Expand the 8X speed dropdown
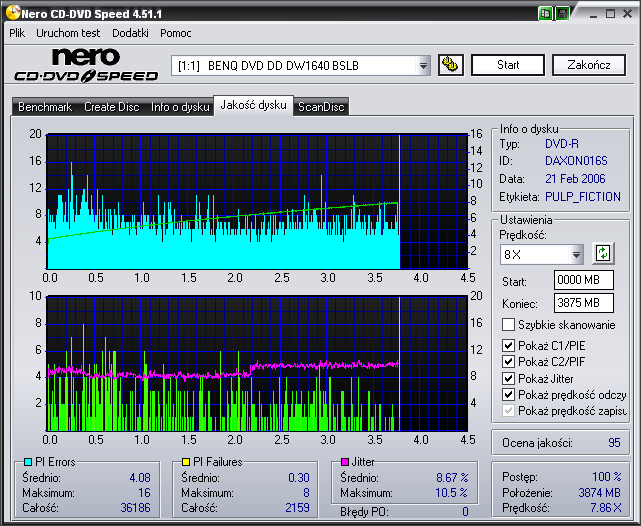Image resolution: width=641 pixels, height=526 pixels. pyautogui.click(x=576, y=255)
